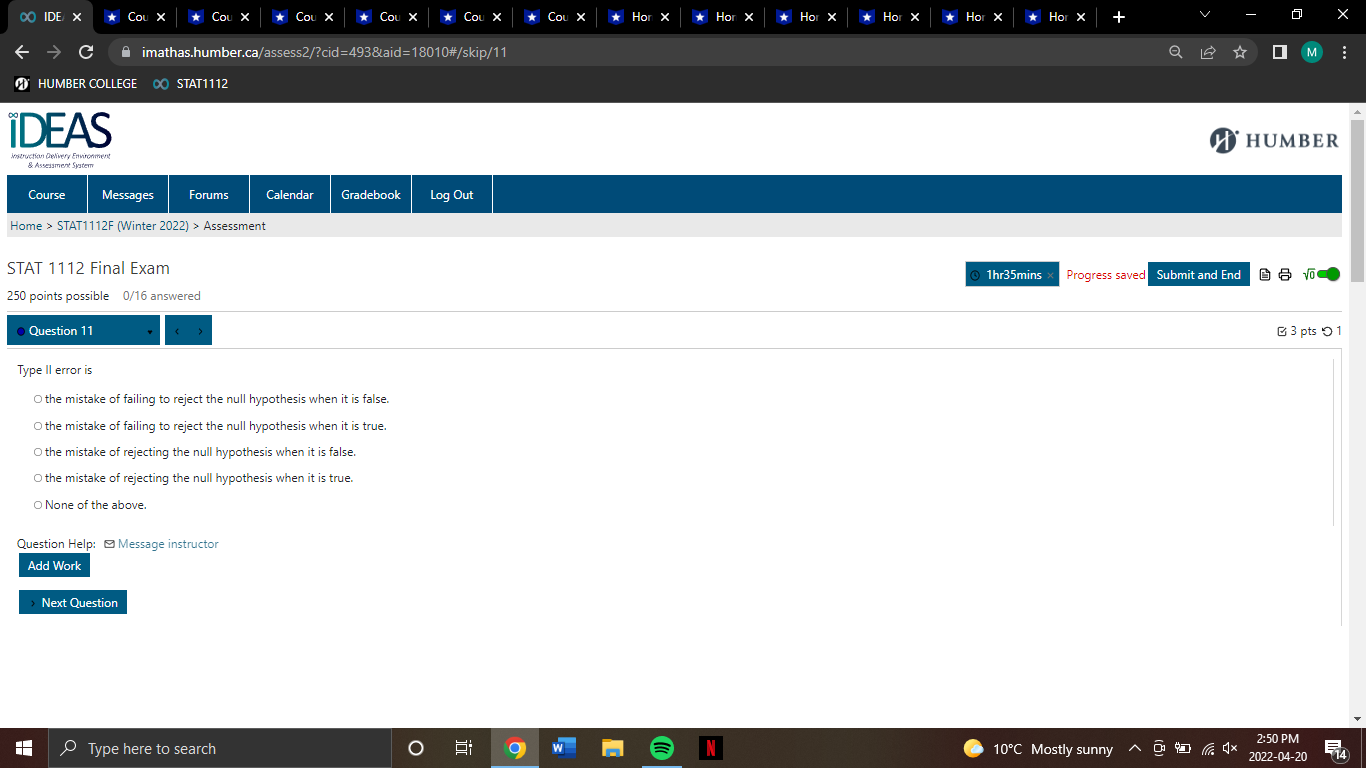Image resolution: width=1366 pixels, height=768 pixels.
Task: Click the Add Work button
Action: point(54,565)
